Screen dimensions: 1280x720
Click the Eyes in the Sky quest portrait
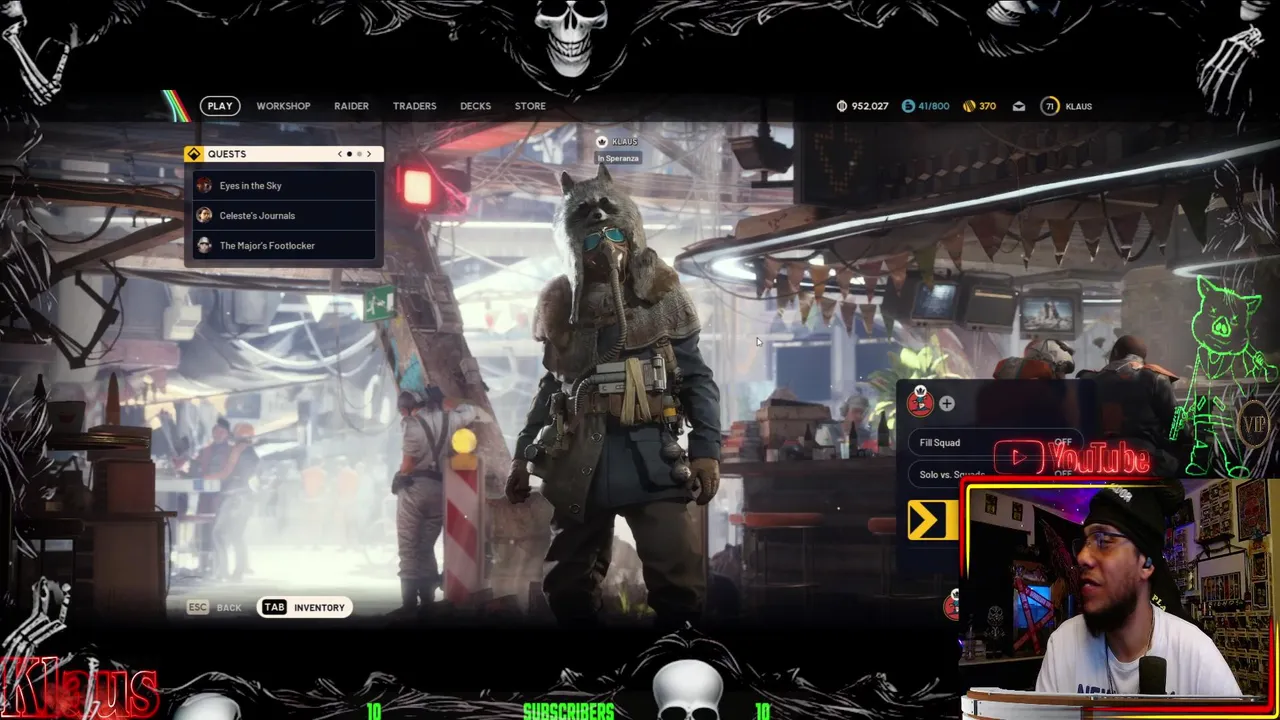[204, 185]
